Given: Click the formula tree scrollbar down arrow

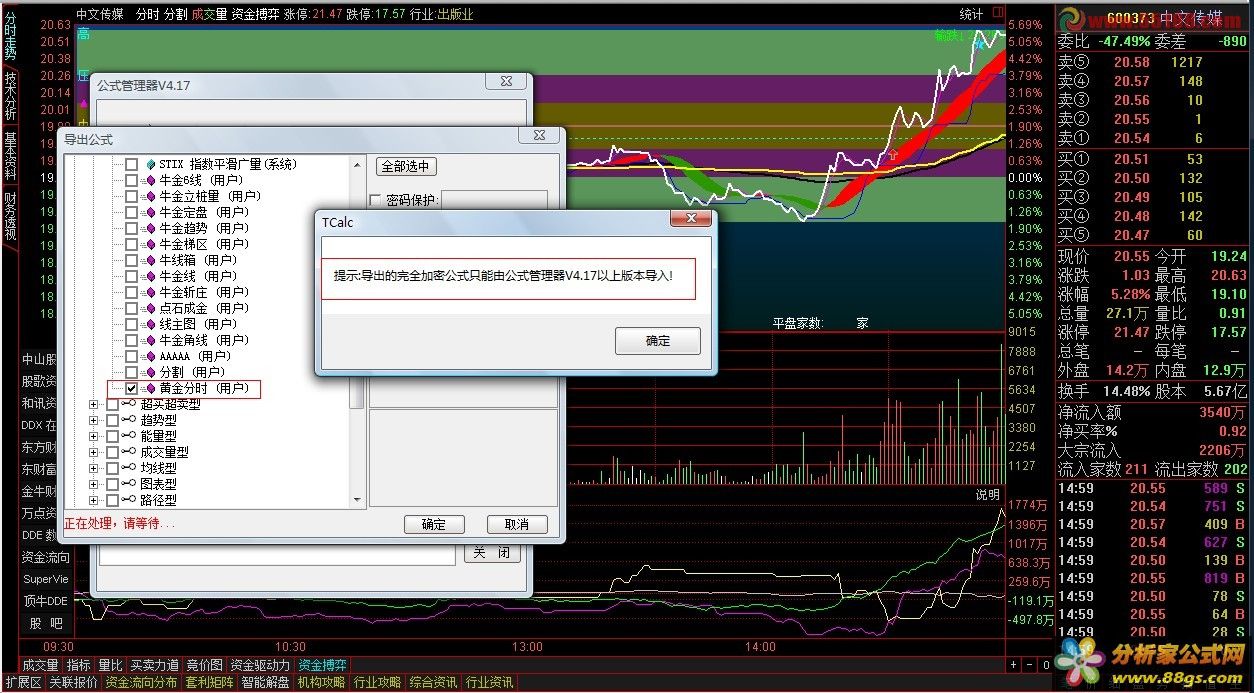Looking at the screenshot, I should coord(357,500).
